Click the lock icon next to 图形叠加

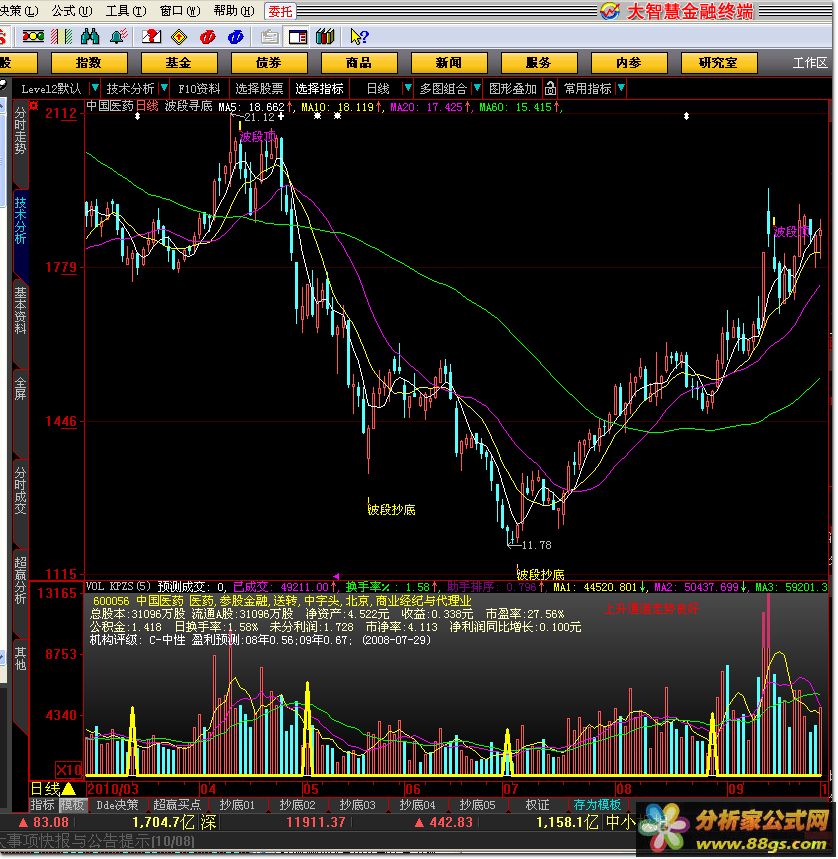tap(550, 88)
